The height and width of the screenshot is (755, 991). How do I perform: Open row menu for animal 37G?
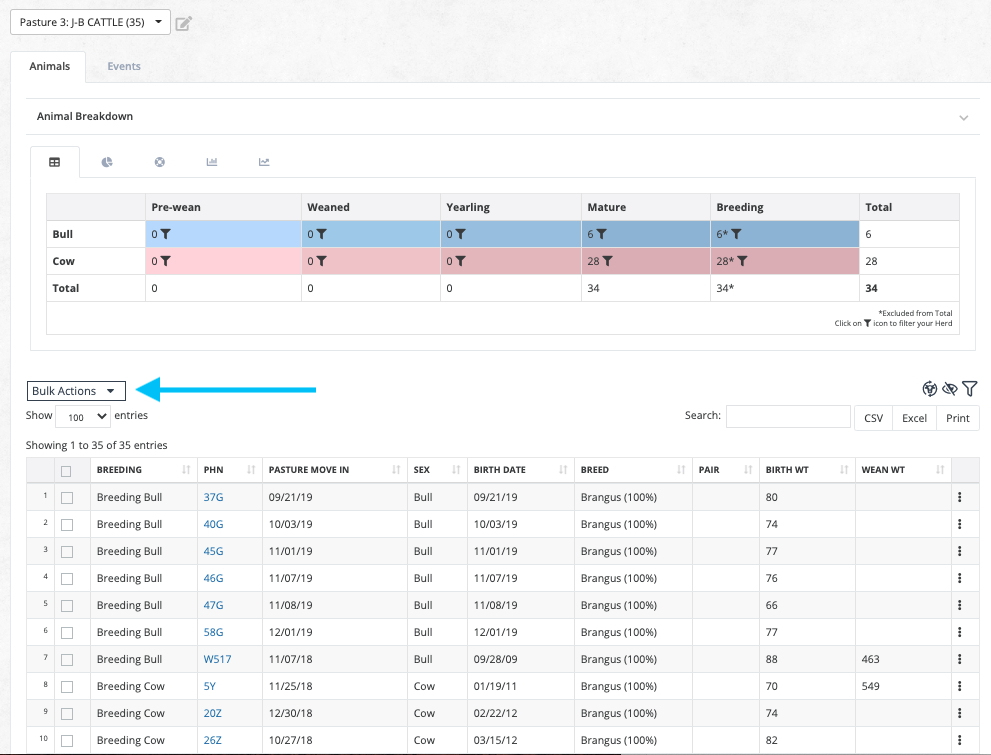(x=959, y=497)
